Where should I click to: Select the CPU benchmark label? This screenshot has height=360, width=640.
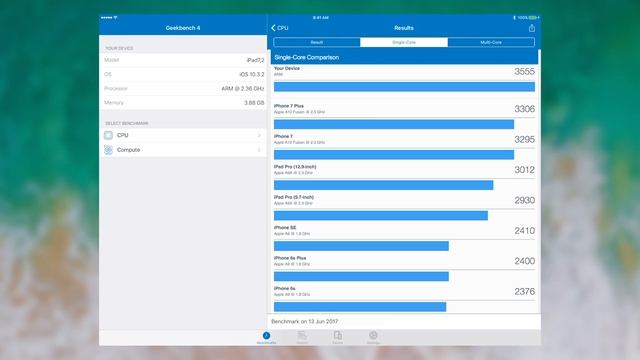click(122, 135)
